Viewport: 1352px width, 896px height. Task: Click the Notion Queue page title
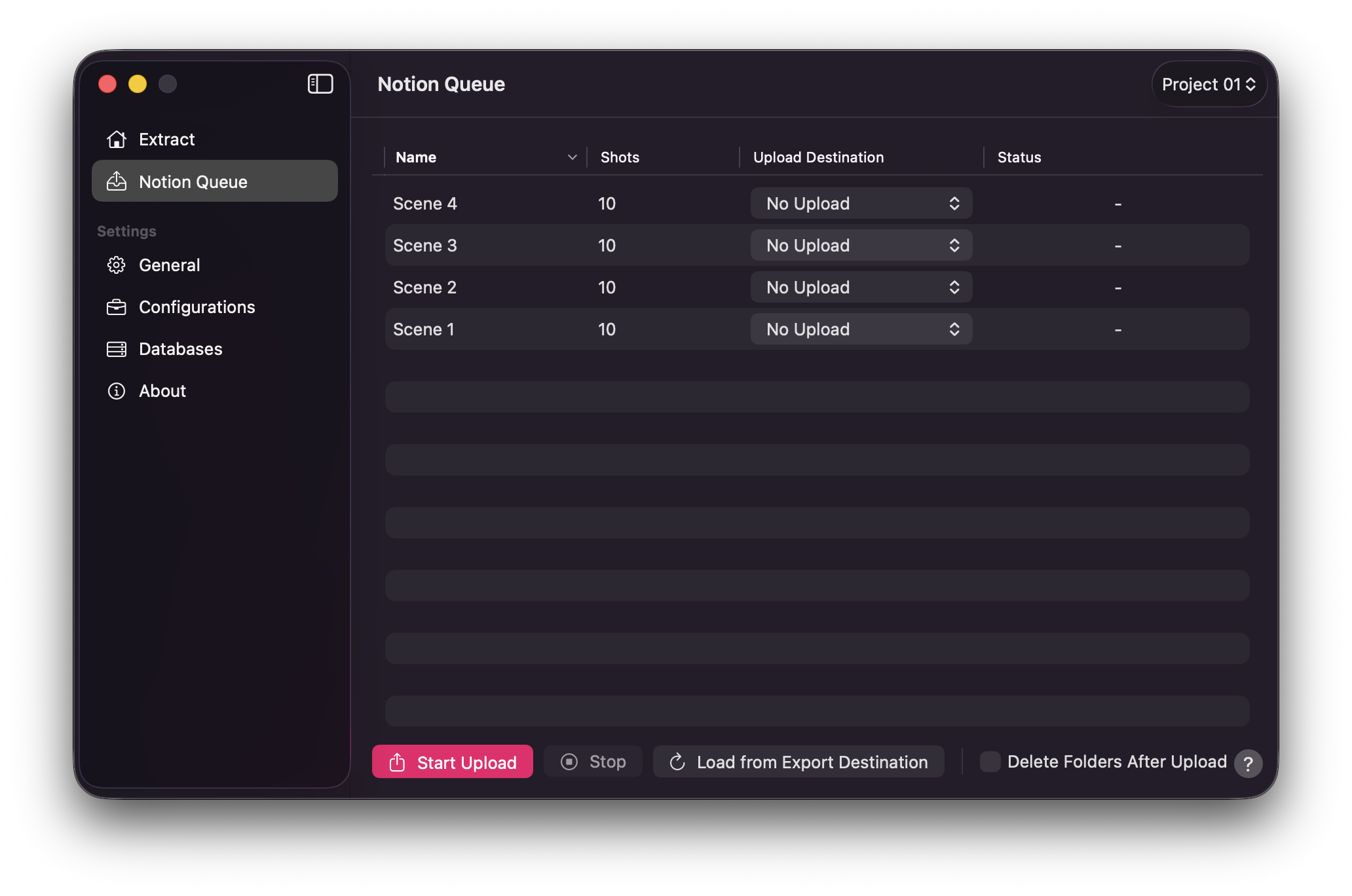pos(441,84)
